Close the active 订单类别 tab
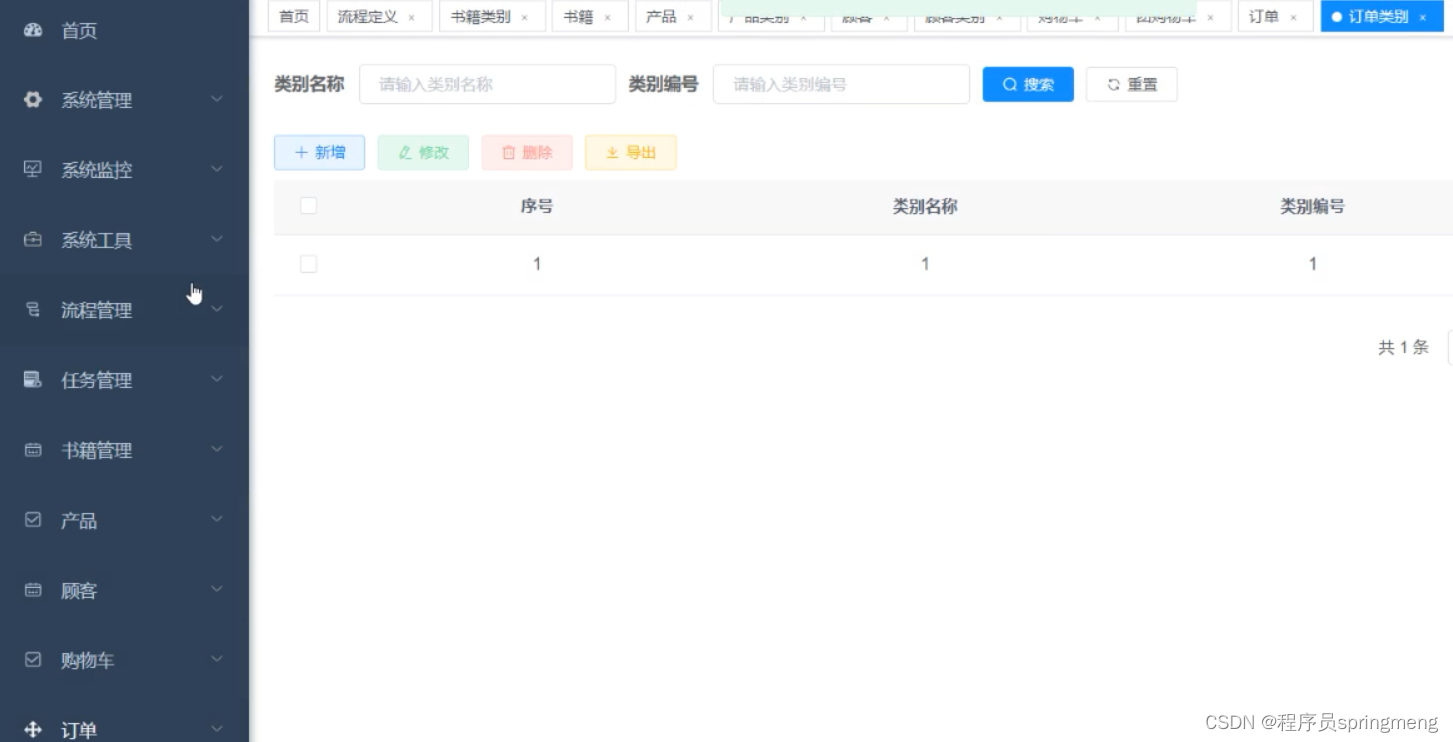Viewport: 1453px width, 742px height. (1423, 18)
